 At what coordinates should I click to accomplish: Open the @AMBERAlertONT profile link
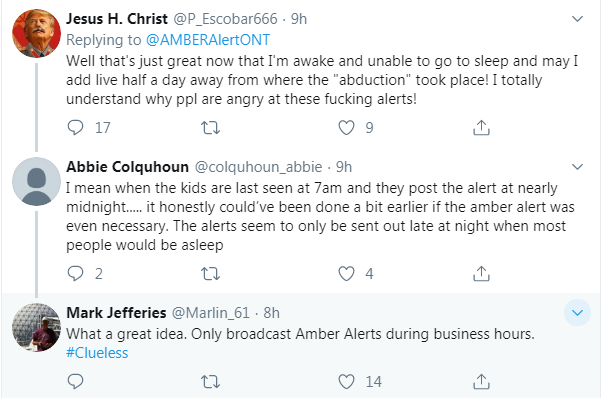click(x=208, y=40)
